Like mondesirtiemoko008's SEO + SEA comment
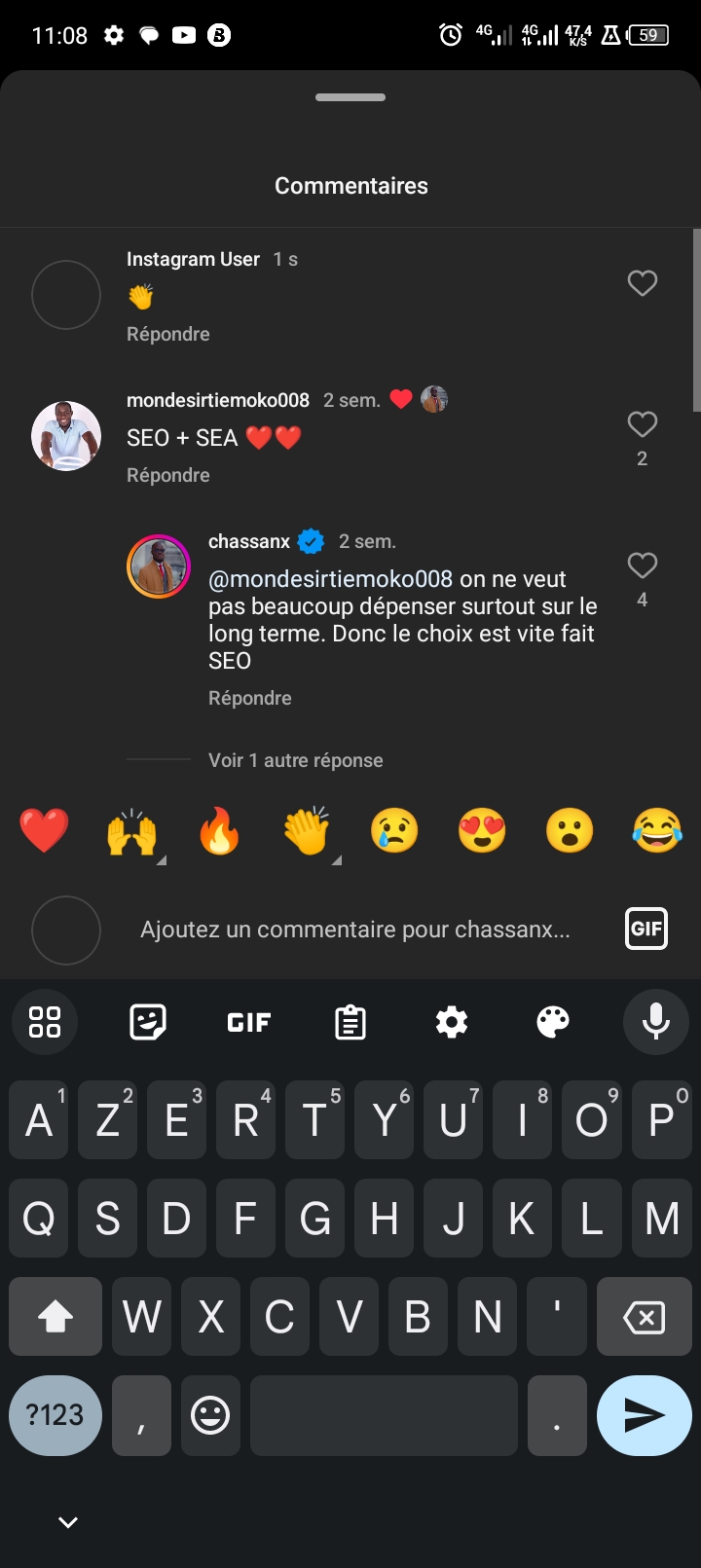The image size is (701, 1568). (x=642, y=424)
